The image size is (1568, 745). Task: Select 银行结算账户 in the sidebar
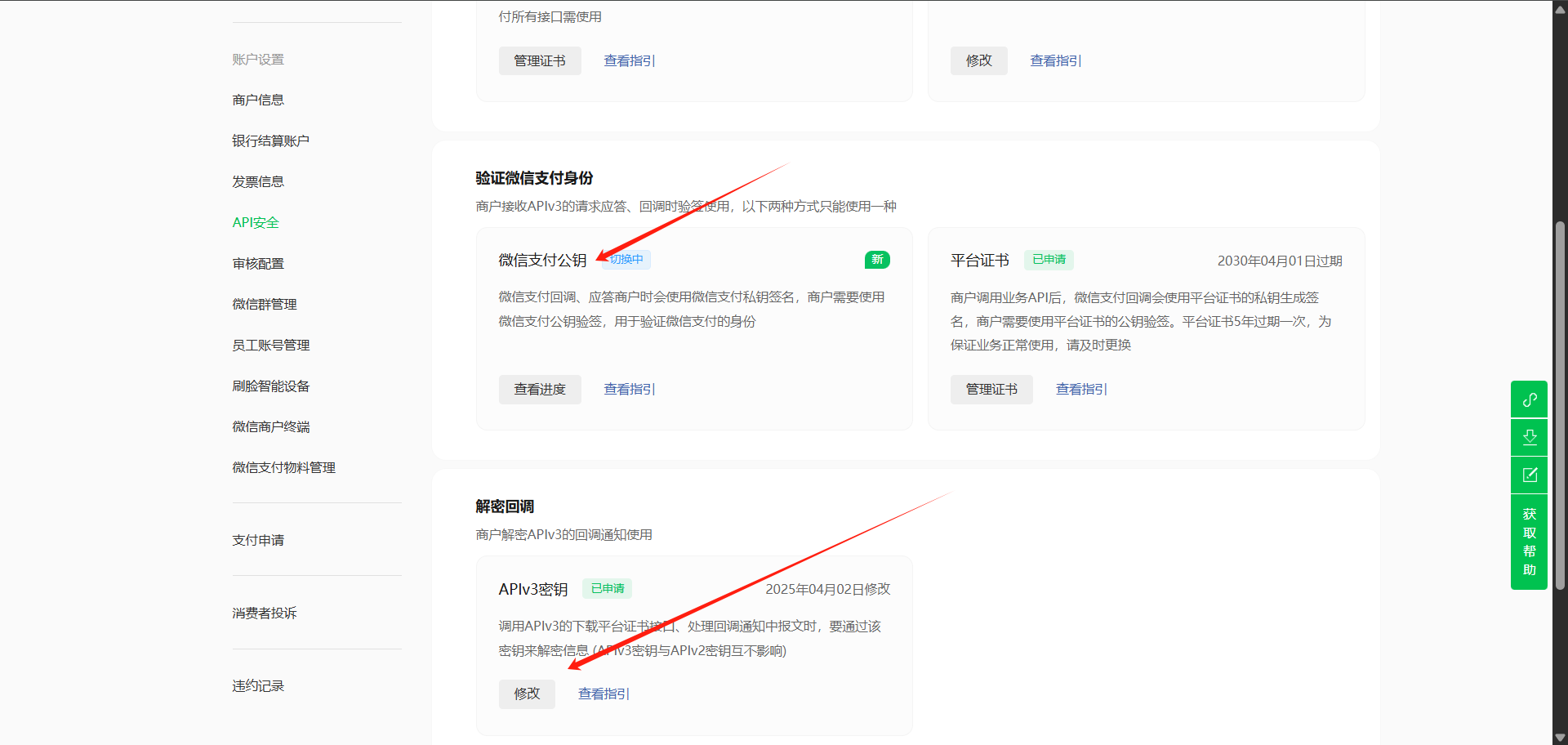(x=270, y=141)
